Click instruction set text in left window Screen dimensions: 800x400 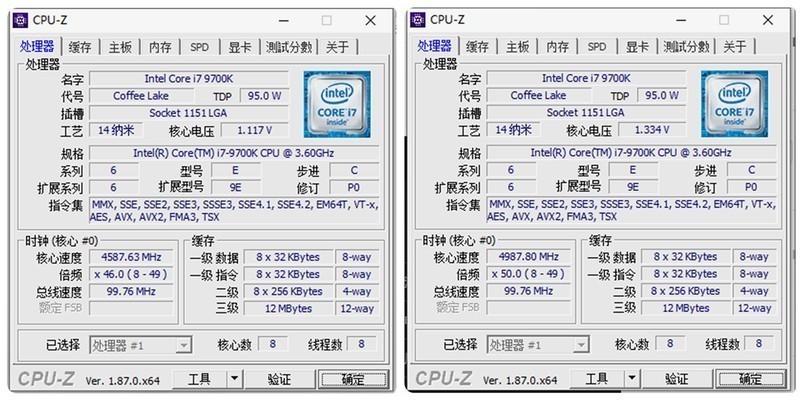234,211
